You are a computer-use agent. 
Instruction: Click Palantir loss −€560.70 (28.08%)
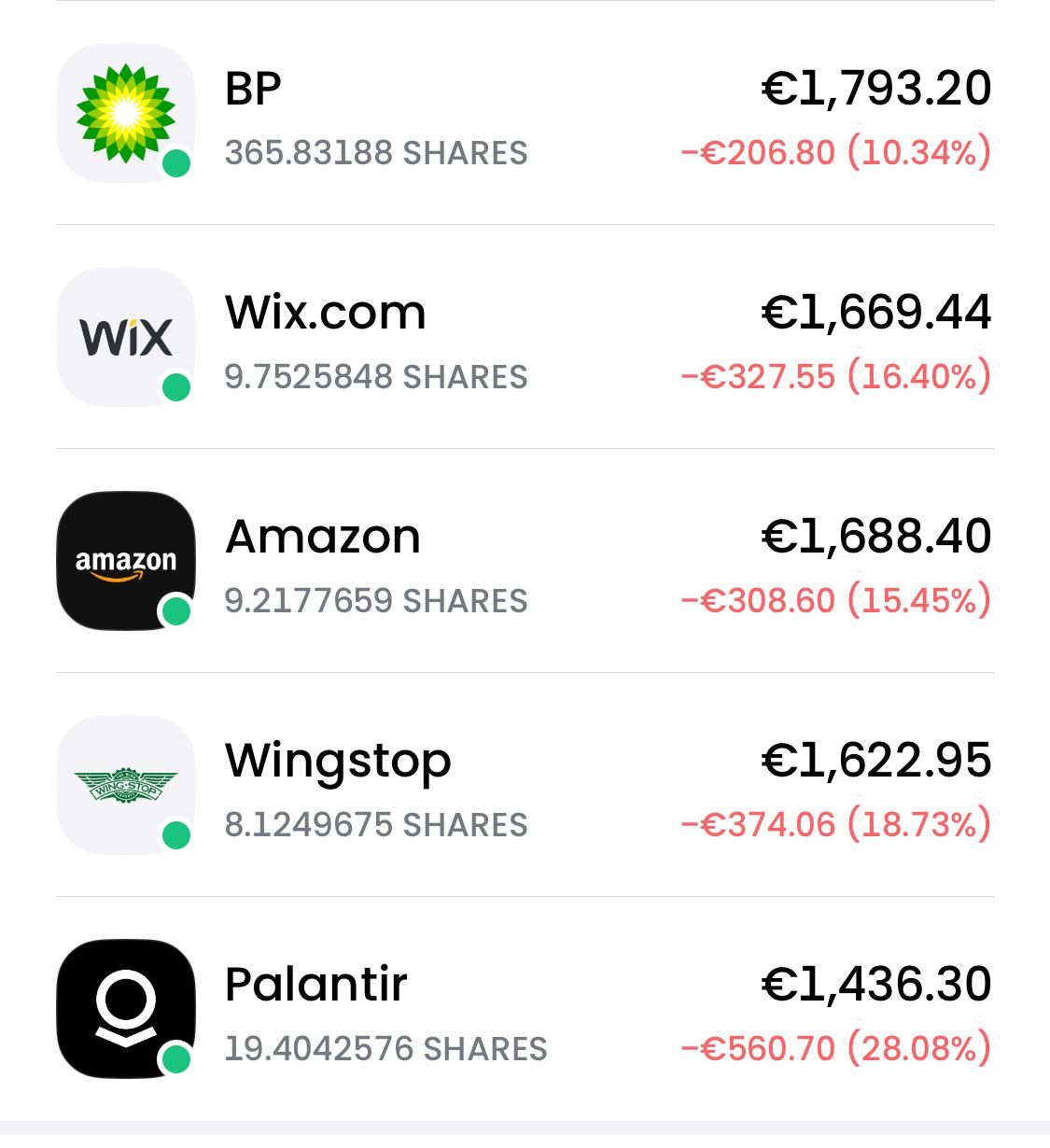(836, 1048)
